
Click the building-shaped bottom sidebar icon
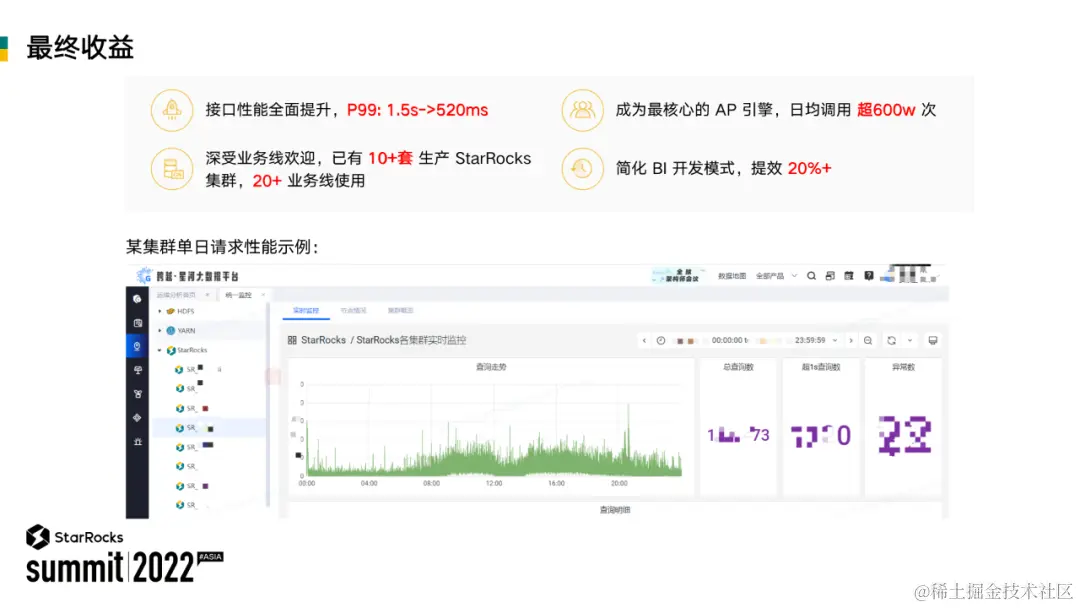pos(137,441)
